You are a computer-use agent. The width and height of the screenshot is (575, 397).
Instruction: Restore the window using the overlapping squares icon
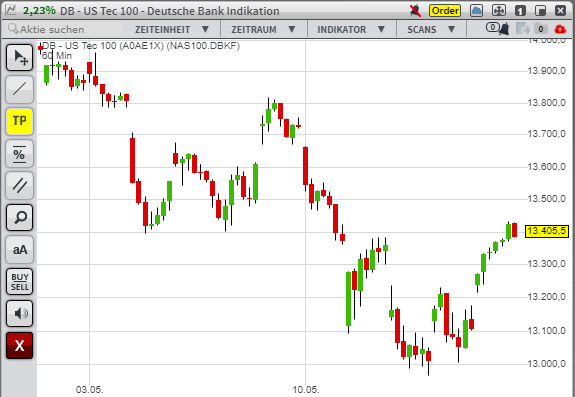click(x=540, y=11)
